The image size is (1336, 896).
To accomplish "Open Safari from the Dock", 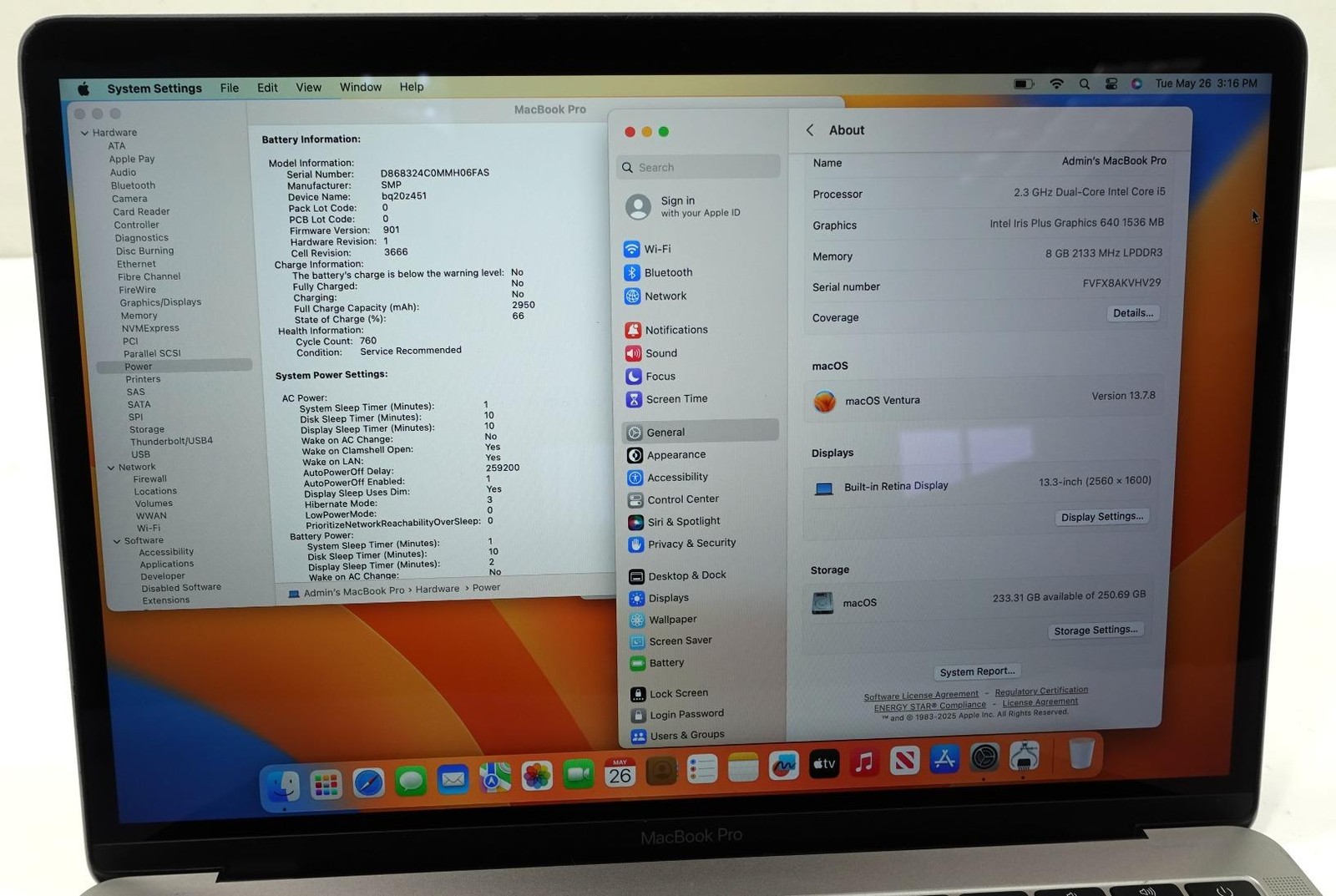I will (368, 782).
